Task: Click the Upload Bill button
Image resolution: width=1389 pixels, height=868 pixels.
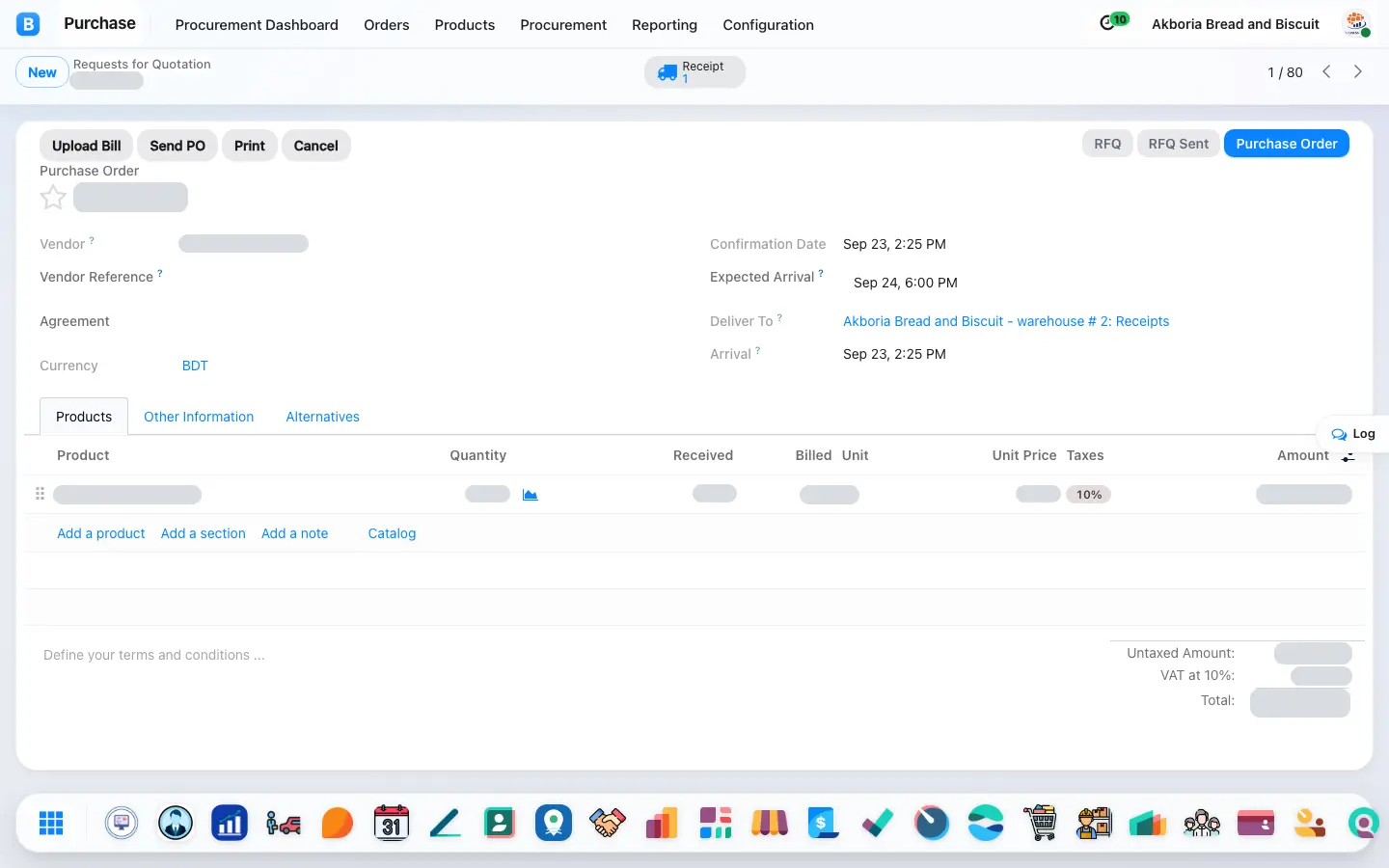Action: point(87,146)
